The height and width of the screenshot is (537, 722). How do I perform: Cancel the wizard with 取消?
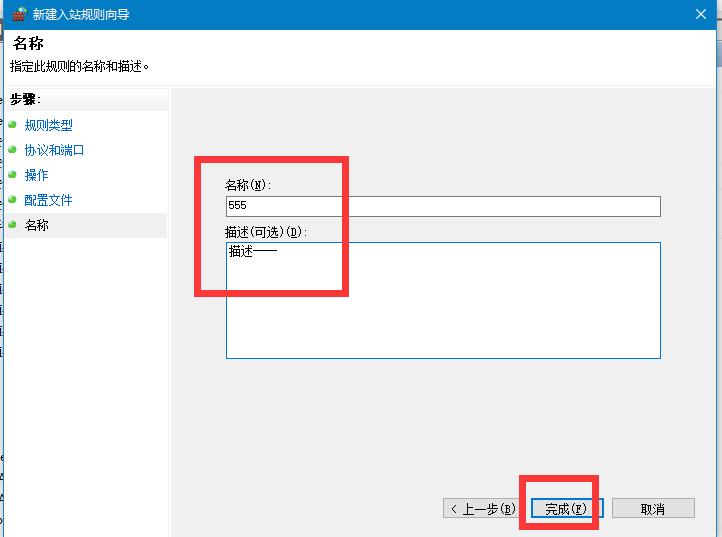coord(653,508)
